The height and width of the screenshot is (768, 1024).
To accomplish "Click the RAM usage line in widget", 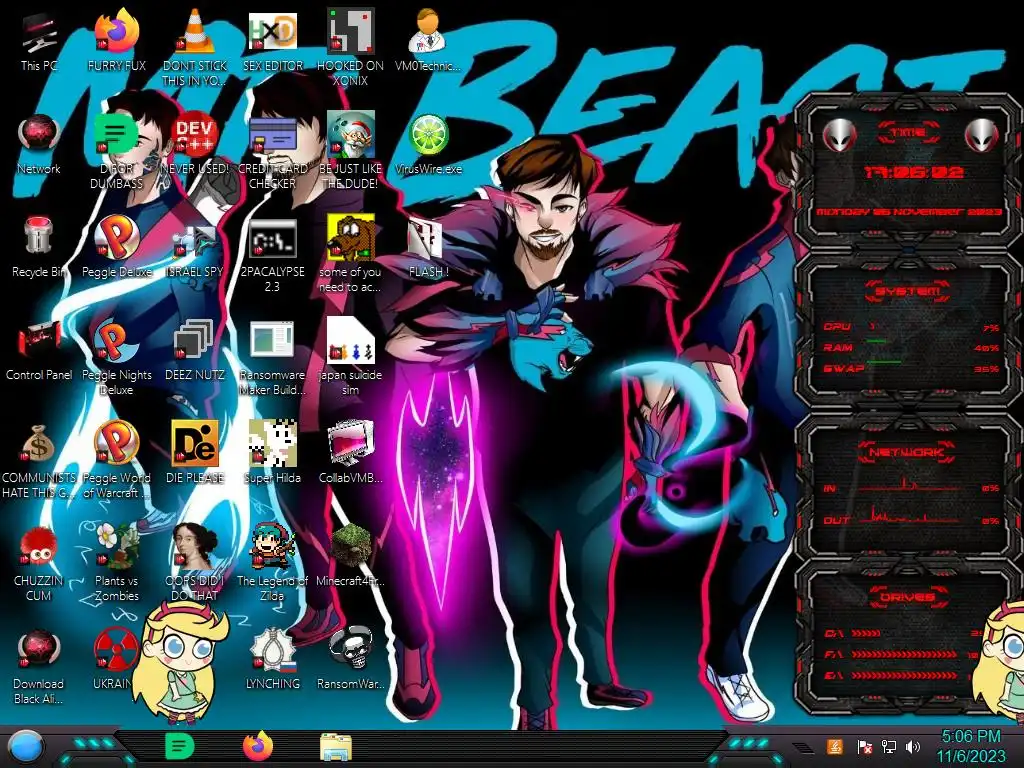I will pyautogui.click(x=911, y=347).
